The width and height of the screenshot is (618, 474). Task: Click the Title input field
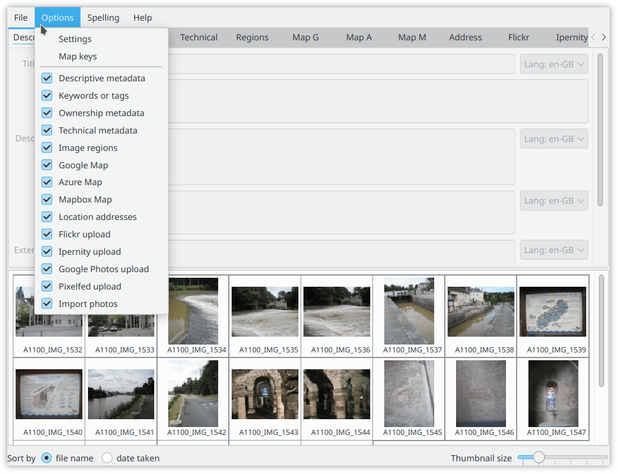click(341, 64)
